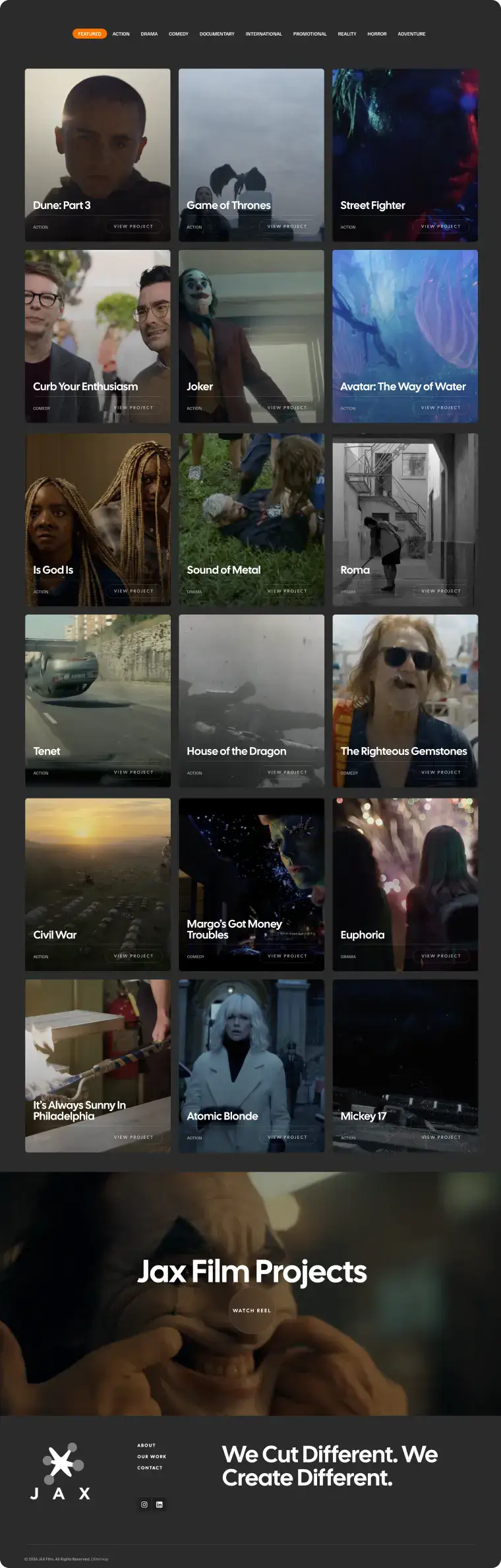Click View Project on Sound of Metal
Screen dimensions: 501x1568
click(287, 591)
